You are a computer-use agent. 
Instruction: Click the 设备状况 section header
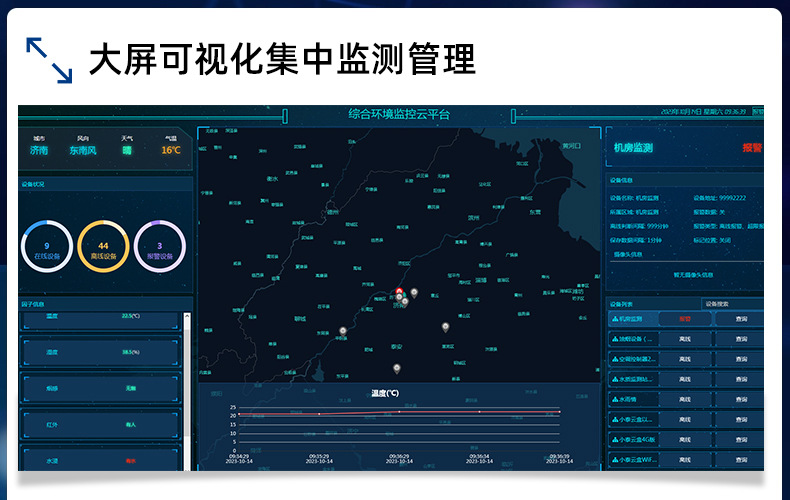[x=33, y=184]
